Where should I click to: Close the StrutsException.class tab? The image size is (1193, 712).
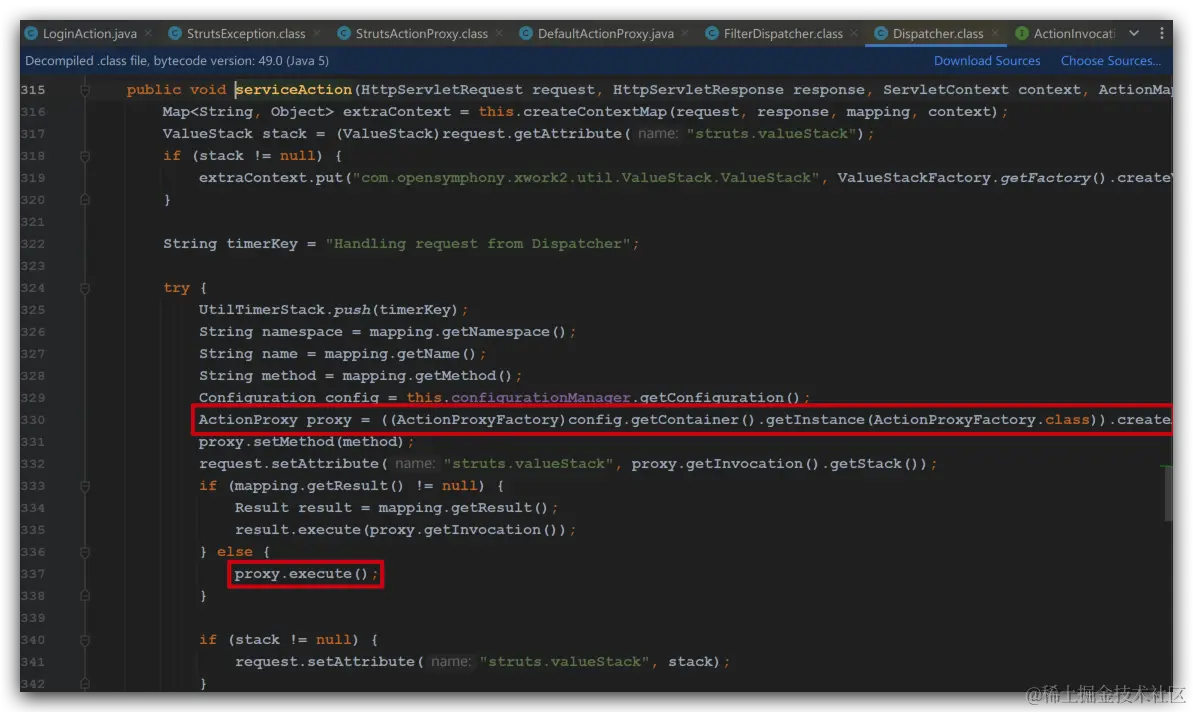coord(317,33)
